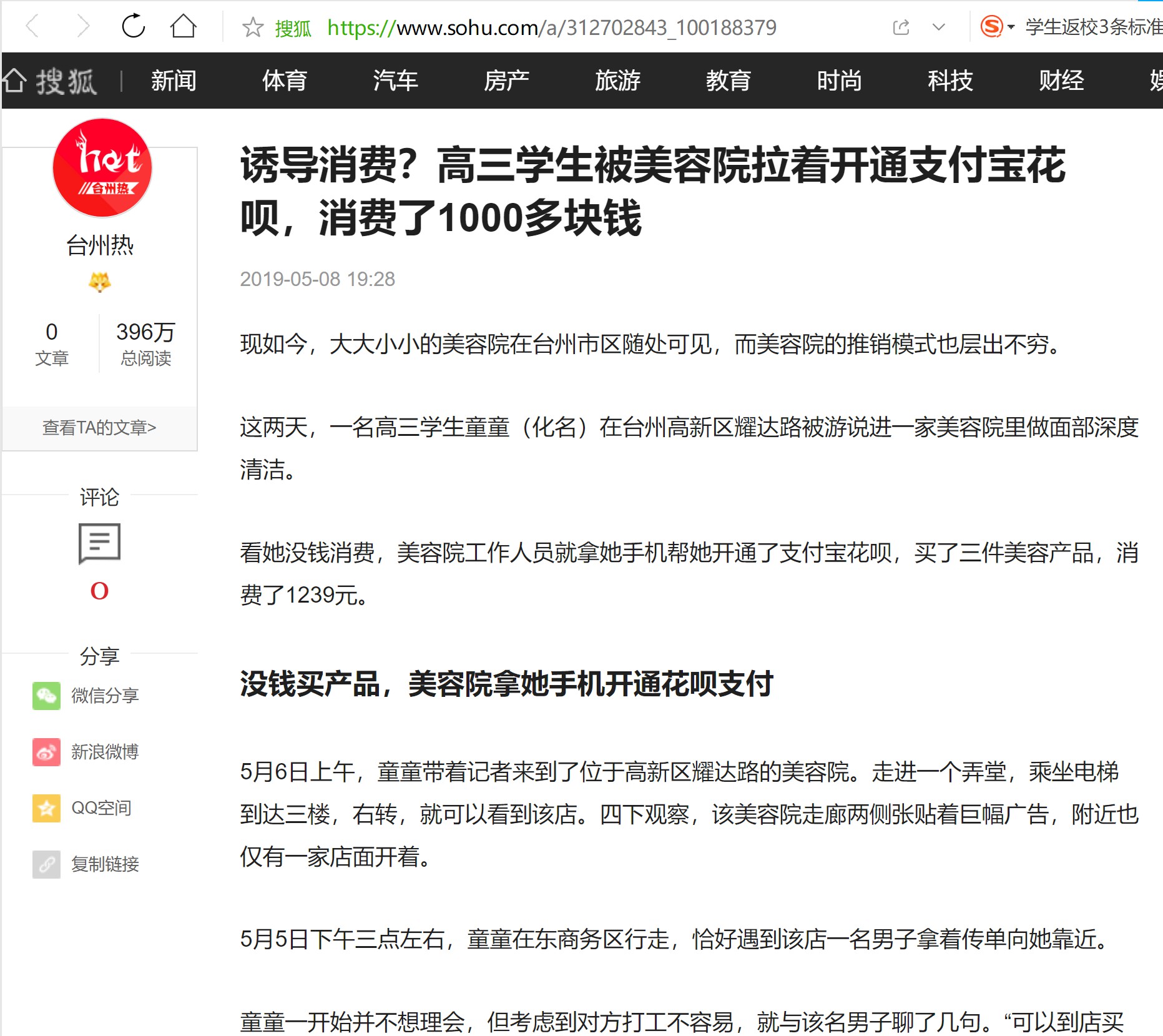
Task: Open the 旅游 channel
Action: click(617, 81)
